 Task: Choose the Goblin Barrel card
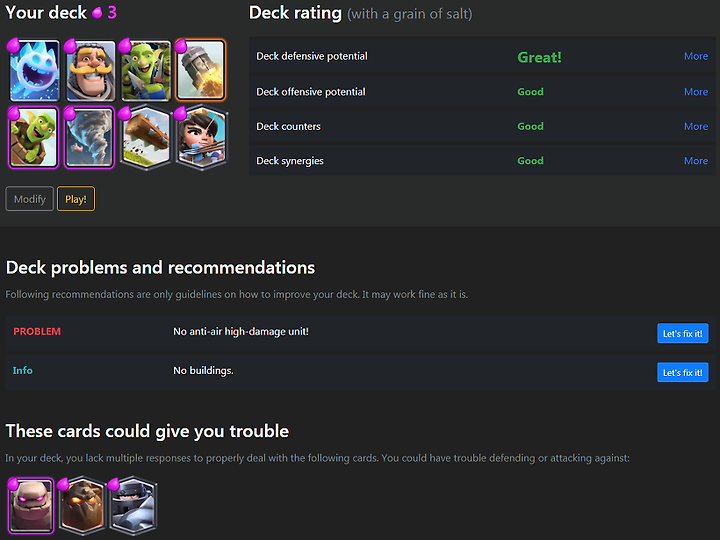point(34,137)
